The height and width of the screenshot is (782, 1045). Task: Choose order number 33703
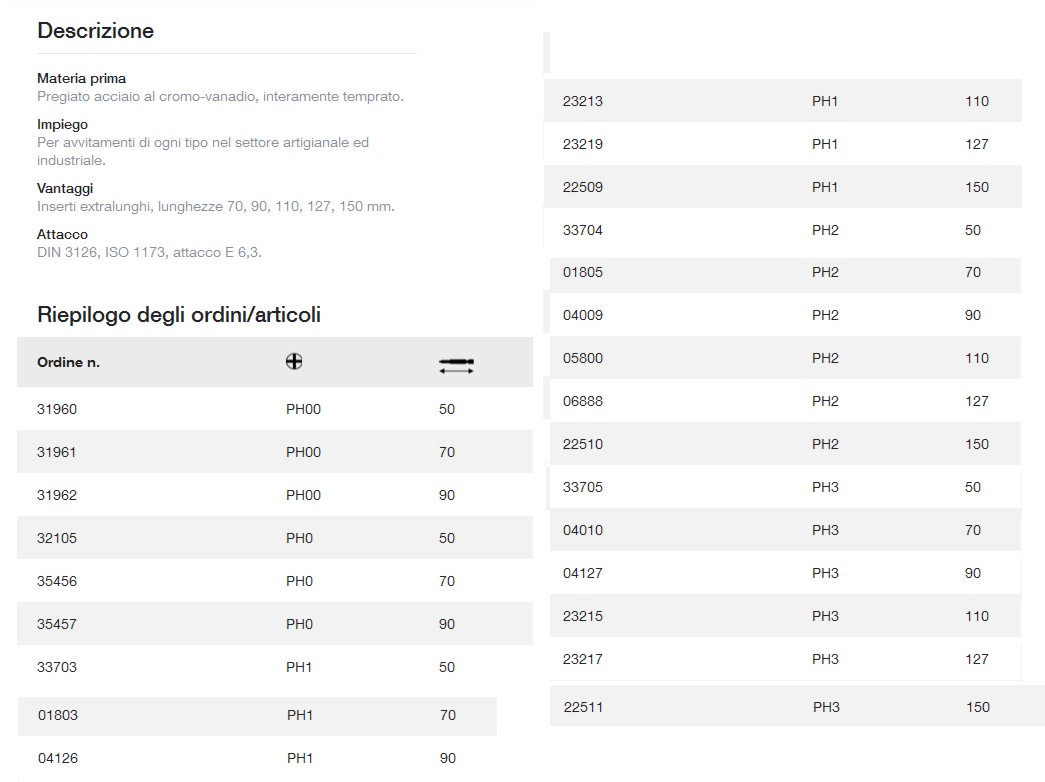pos(57,667)
